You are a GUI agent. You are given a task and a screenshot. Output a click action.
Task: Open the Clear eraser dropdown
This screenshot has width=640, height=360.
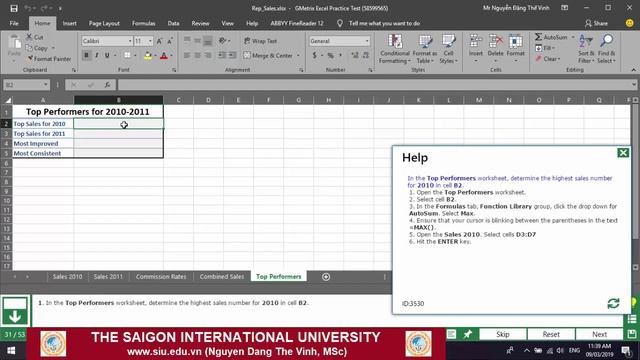point(548,59)
